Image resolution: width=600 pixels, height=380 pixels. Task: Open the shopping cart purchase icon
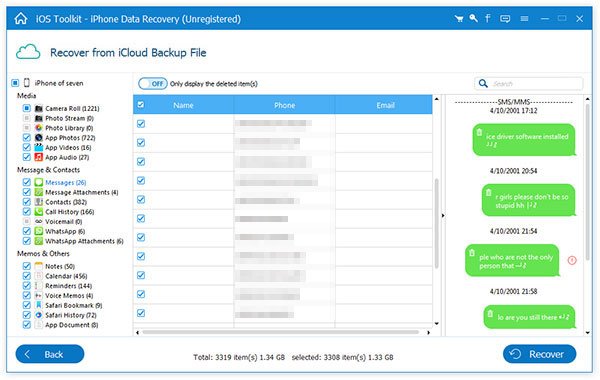[459, 19]
